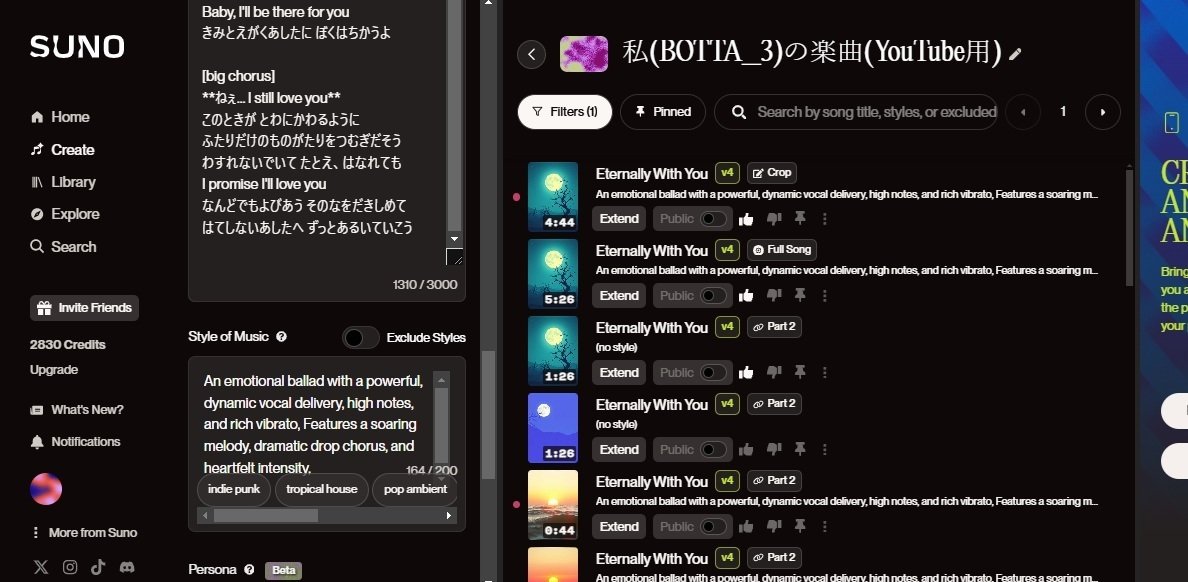
Task: Open the Filters dropdown
Action: point(564,112)
